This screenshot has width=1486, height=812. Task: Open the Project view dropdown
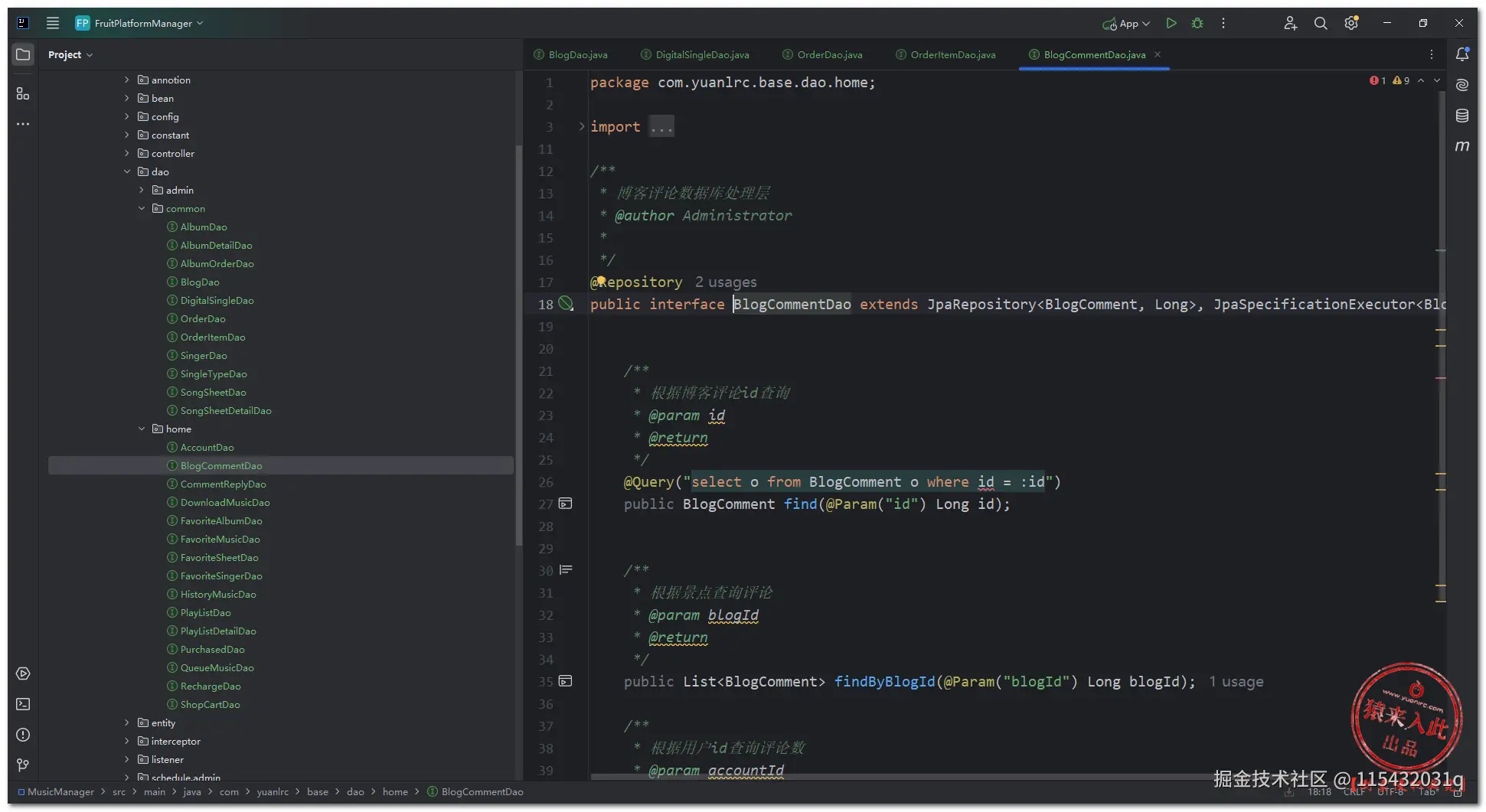point(70,54)
